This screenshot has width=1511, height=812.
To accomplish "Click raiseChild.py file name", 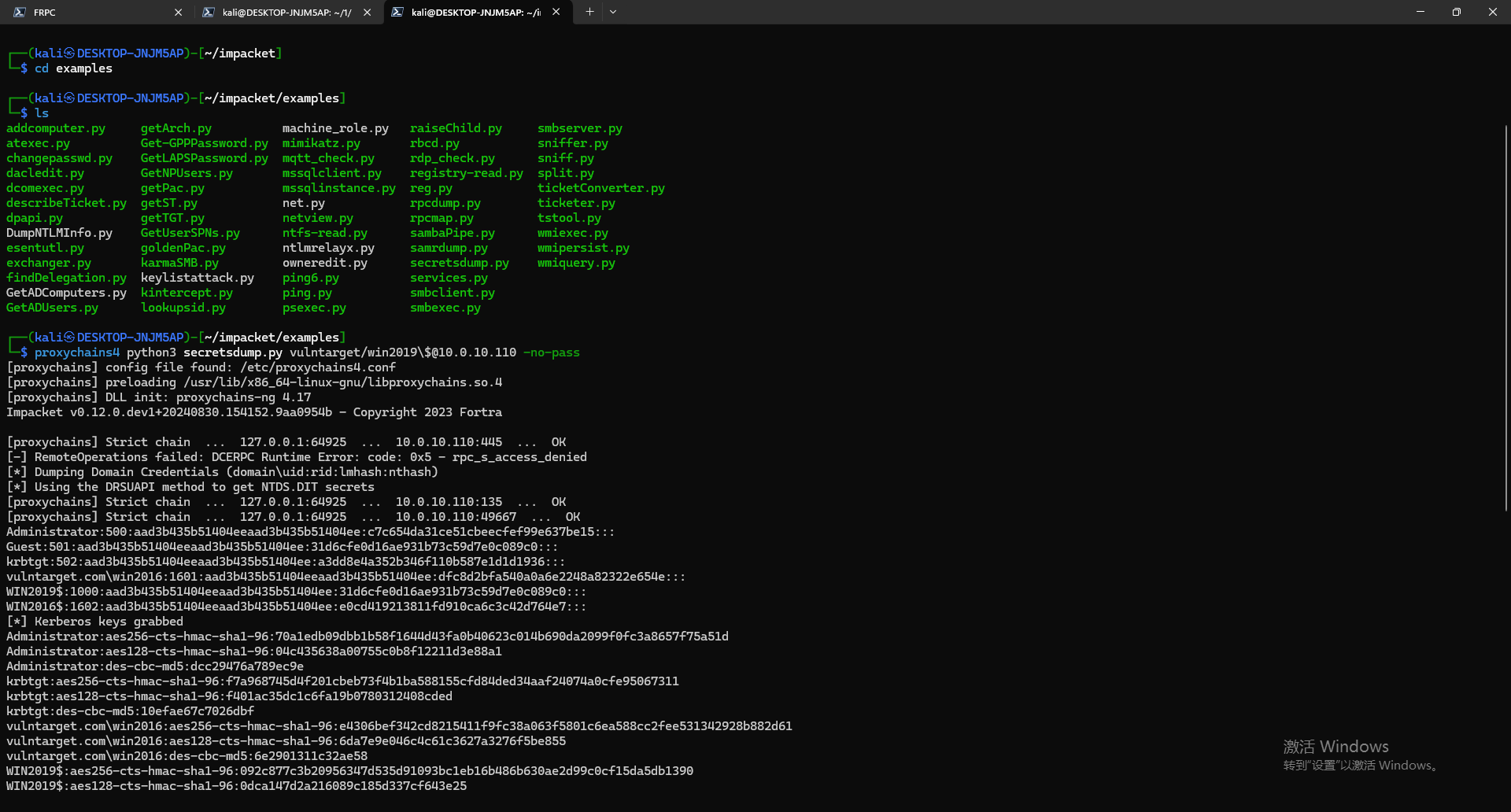I will pyautogui.click(x=456, y=128).
